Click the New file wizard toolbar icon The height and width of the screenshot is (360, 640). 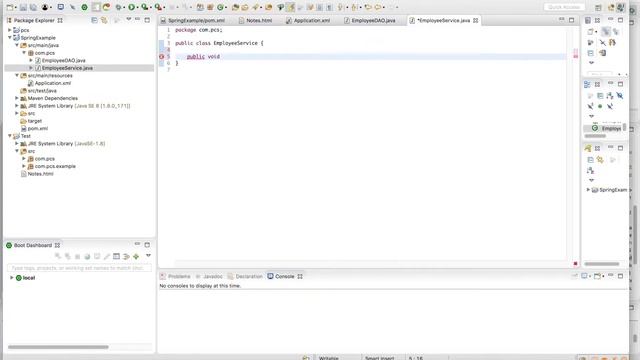click(9, 7)
